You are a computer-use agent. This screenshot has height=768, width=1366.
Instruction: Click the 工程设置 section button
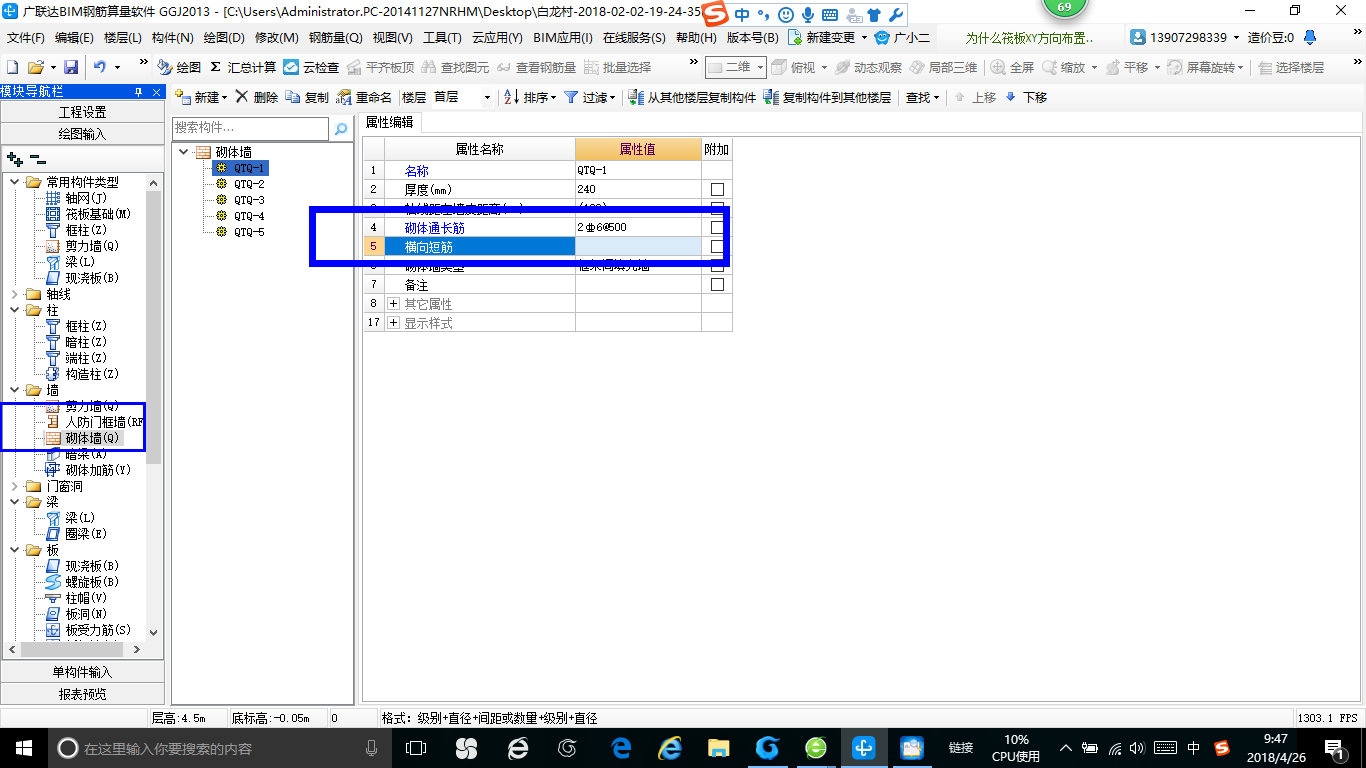tap(82, 112)
